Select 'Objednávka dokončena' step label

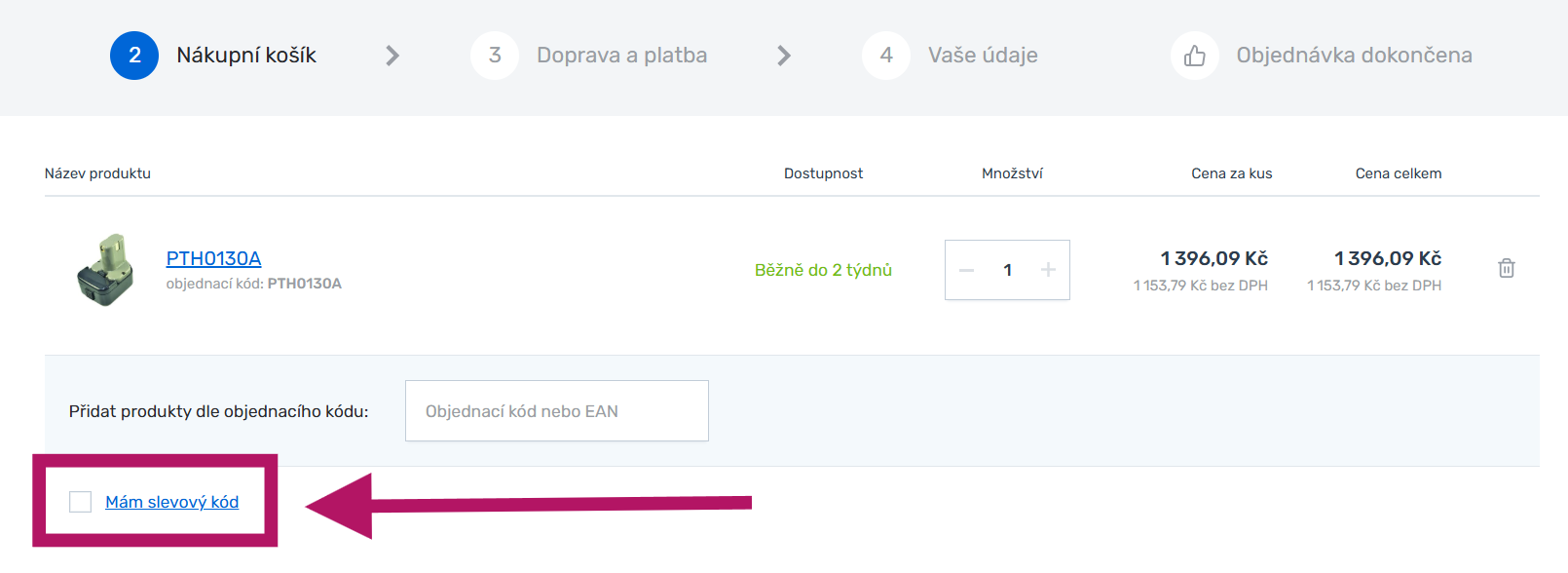[x=1354, y=56]
